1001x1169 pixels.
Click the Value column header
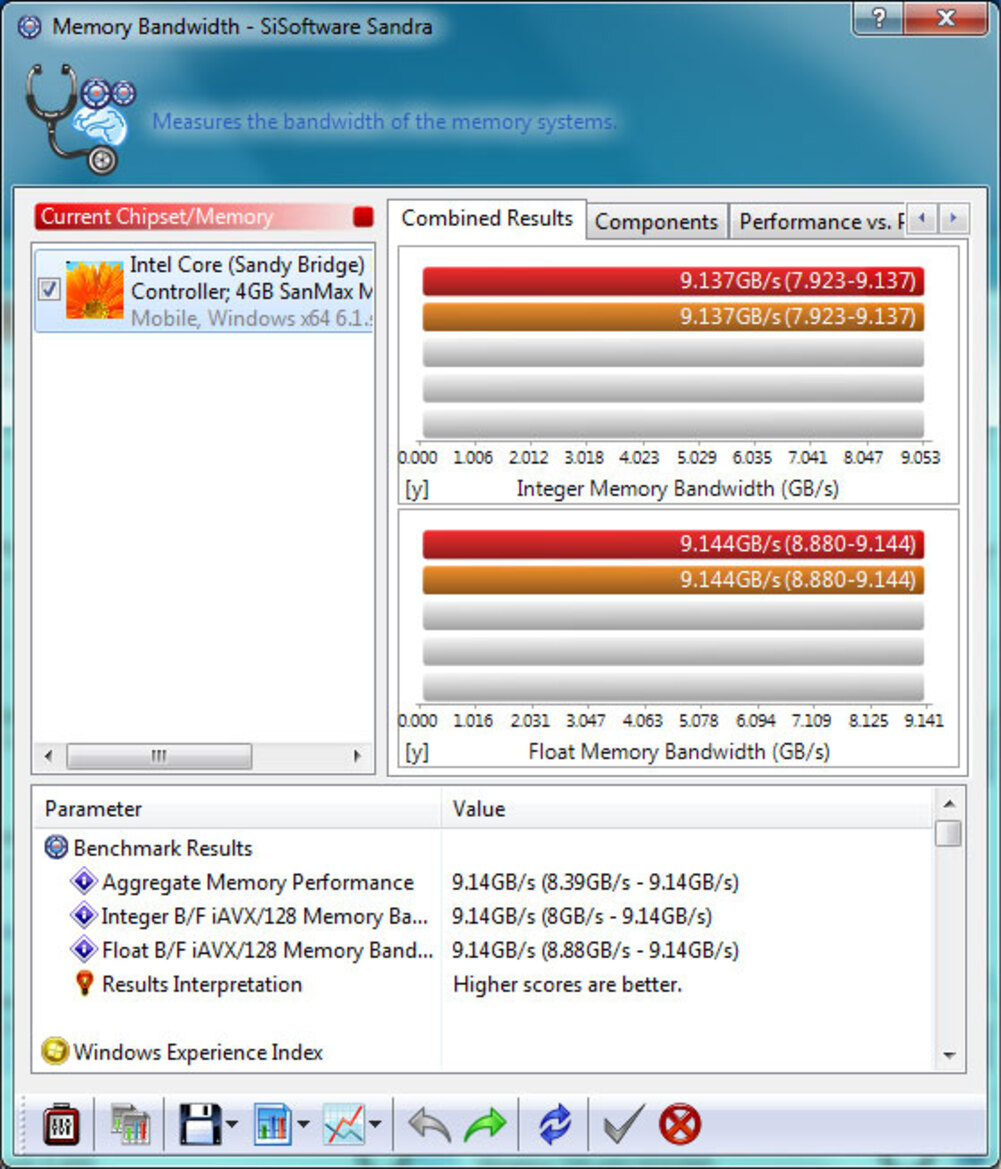[686, 809]
